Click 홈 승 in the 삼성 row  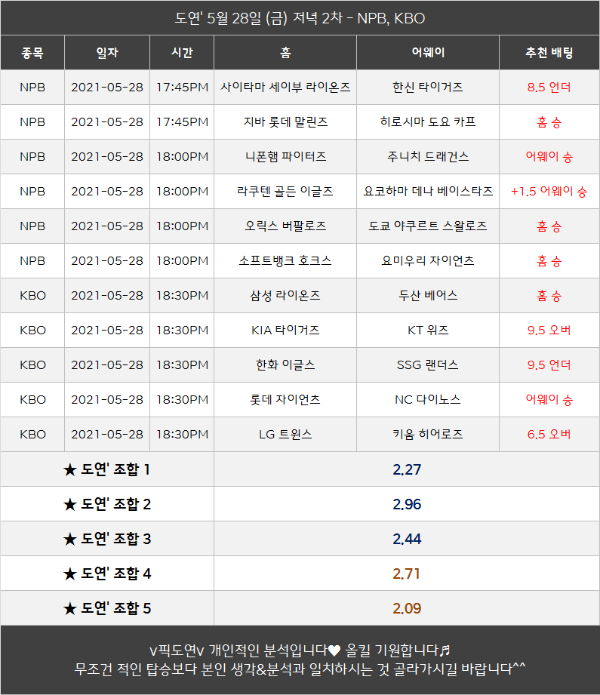(x=549, y=295)
